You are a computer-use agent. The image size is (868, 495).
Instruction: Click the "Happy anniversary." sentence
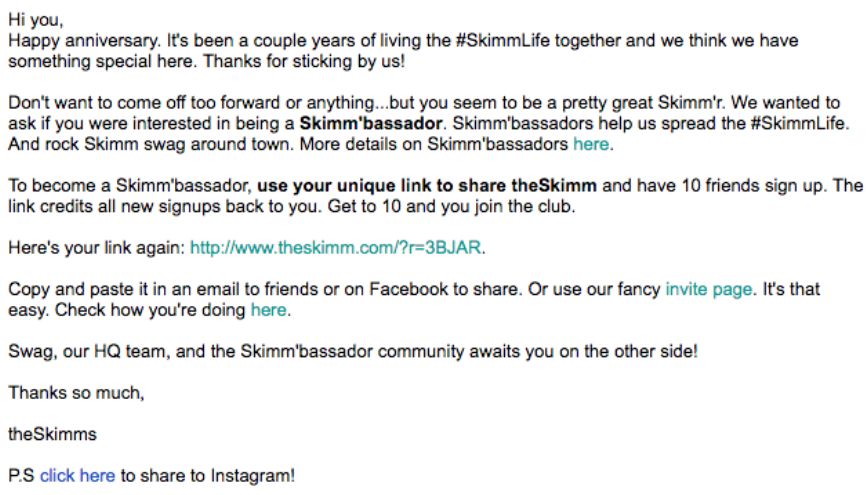point(76,41)
